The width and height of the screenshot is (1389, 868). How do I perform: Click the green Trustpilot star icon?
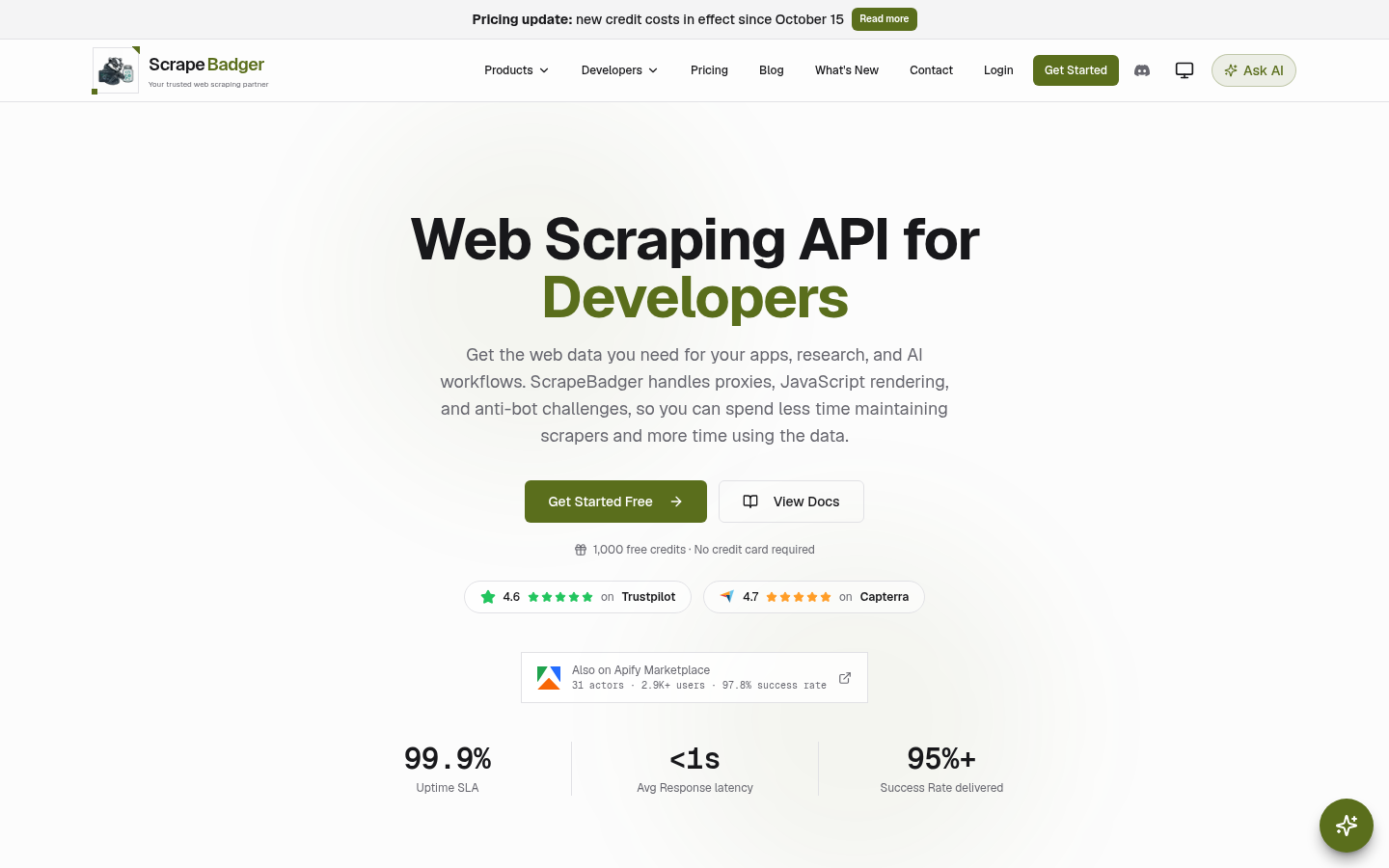(488, 597)
